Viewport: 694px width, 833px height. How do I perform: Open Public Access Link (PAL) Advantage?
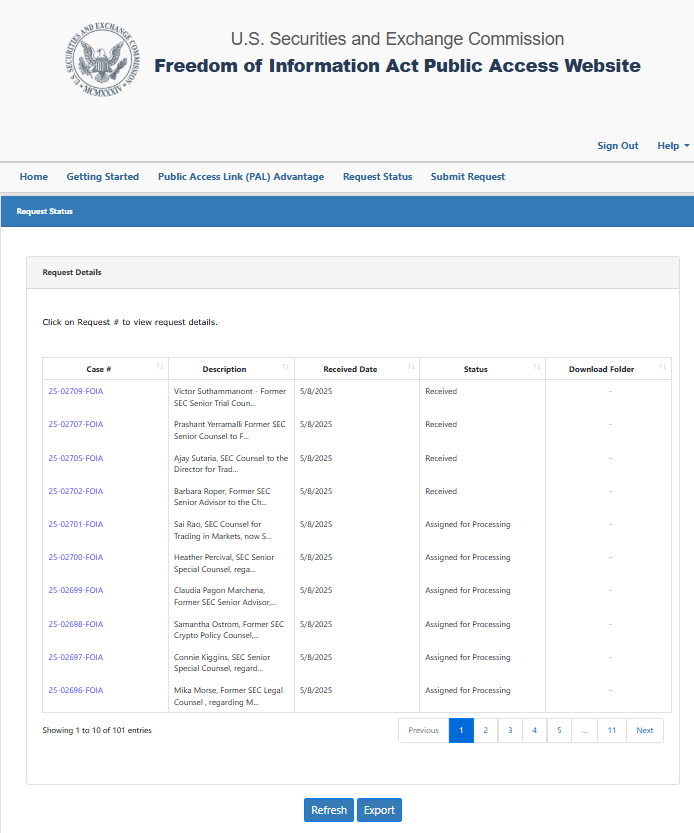[x=241, y=177]
